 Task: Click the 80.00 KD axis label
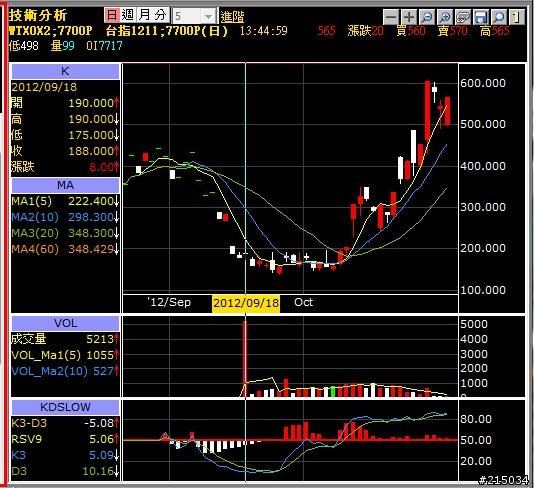point(476,419)
